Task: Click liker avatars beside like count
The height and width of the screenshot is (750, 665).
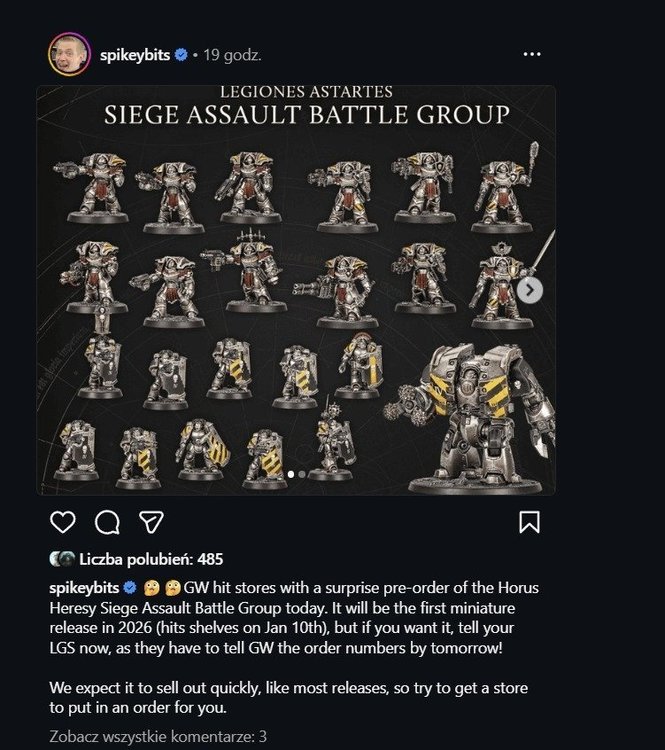Action: pos(62,559)
